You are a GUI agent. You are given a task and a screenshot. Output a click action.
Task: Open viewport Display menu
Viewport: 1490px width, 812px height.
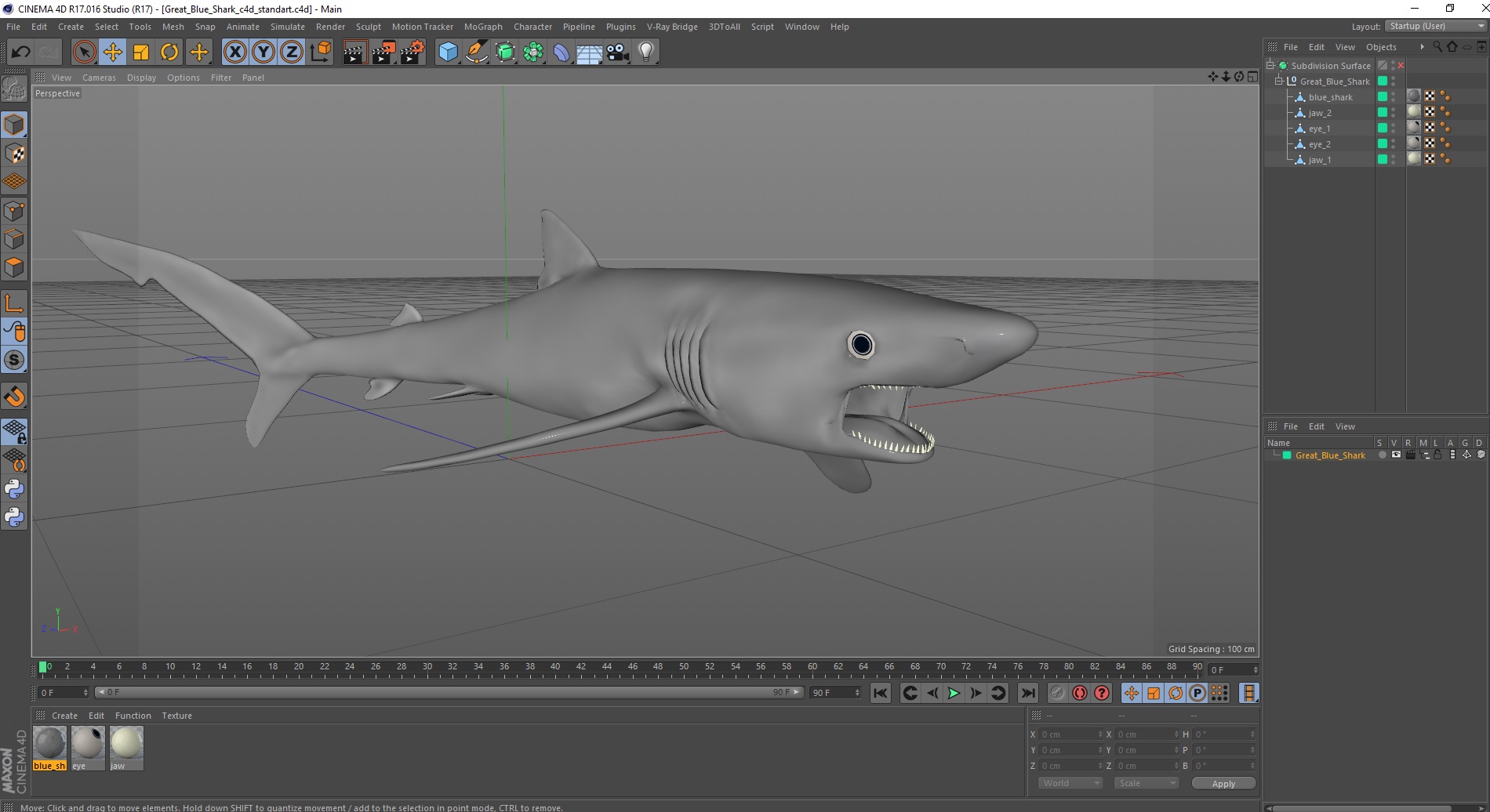pyautogui.click(x=141, y=78)
